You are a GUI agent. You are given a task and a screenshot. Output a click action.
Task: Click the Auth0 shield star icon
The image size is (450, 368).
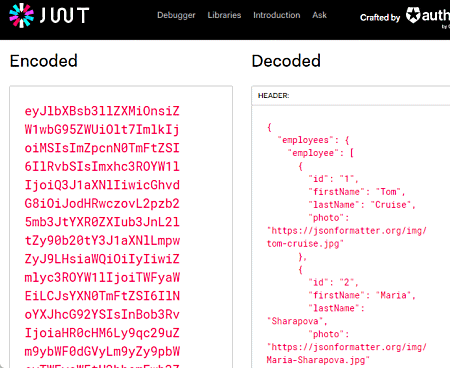click(x=413, y=15)
